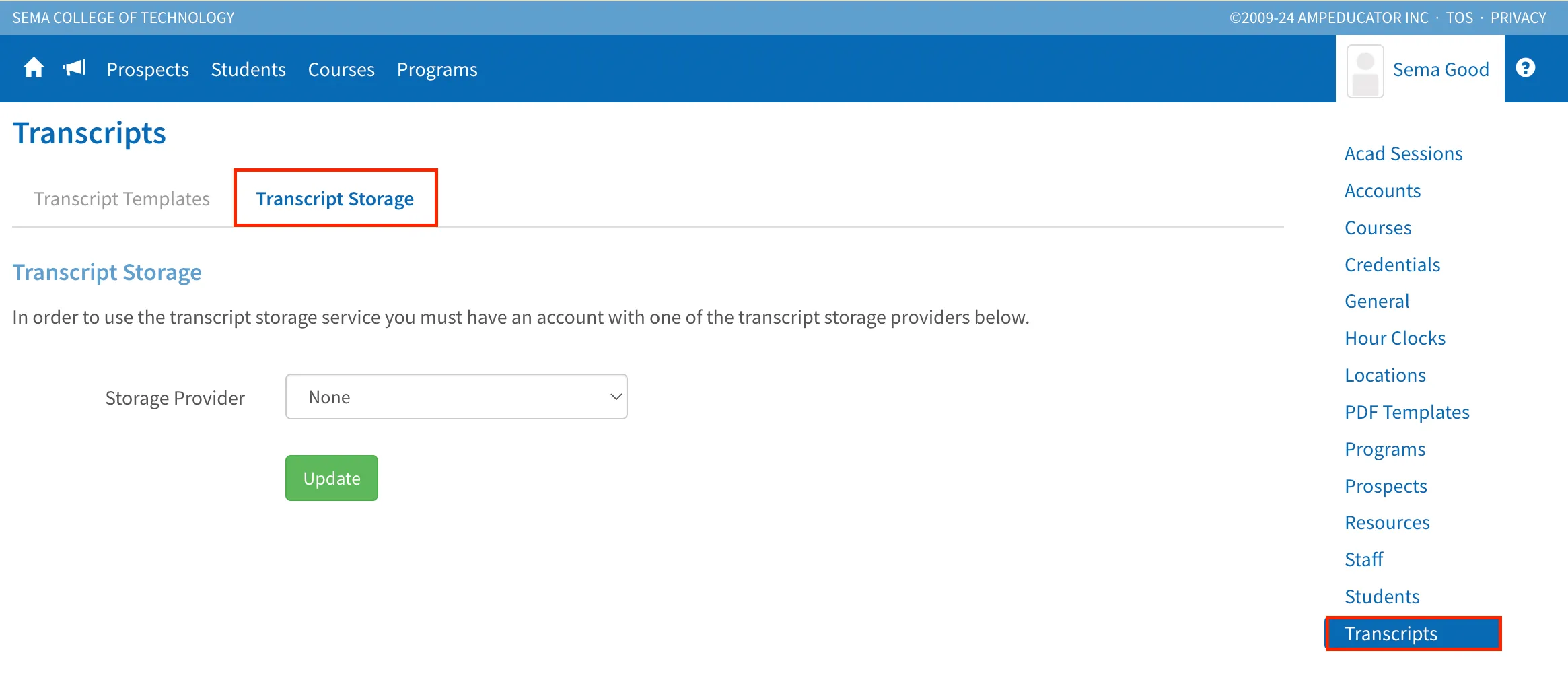Click the green Update button
Viewport: 1568px width, 684px height.
(332, 478)
